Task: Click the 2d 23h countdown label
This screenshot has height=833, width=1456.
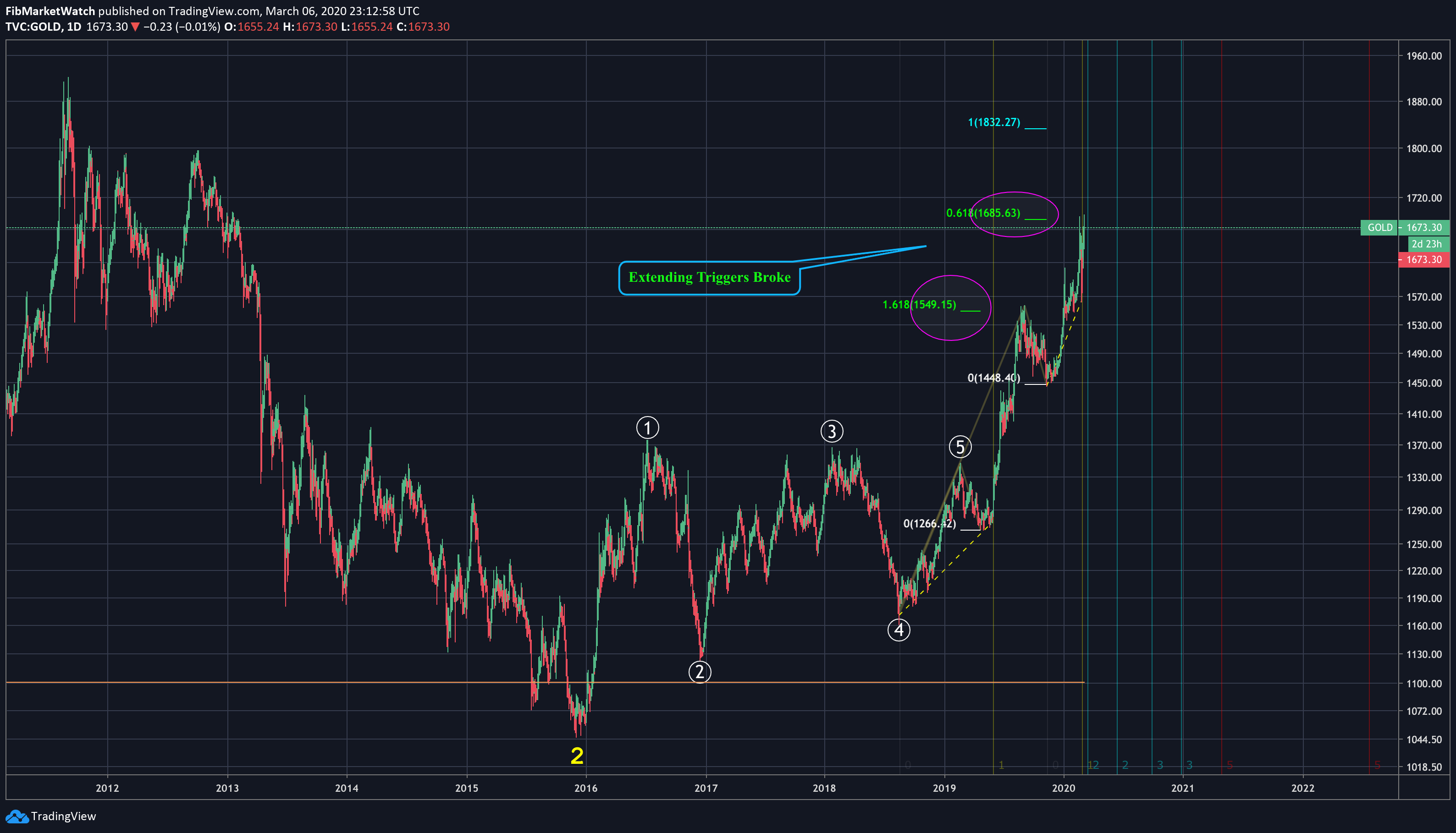Action: click(1428, 244)
